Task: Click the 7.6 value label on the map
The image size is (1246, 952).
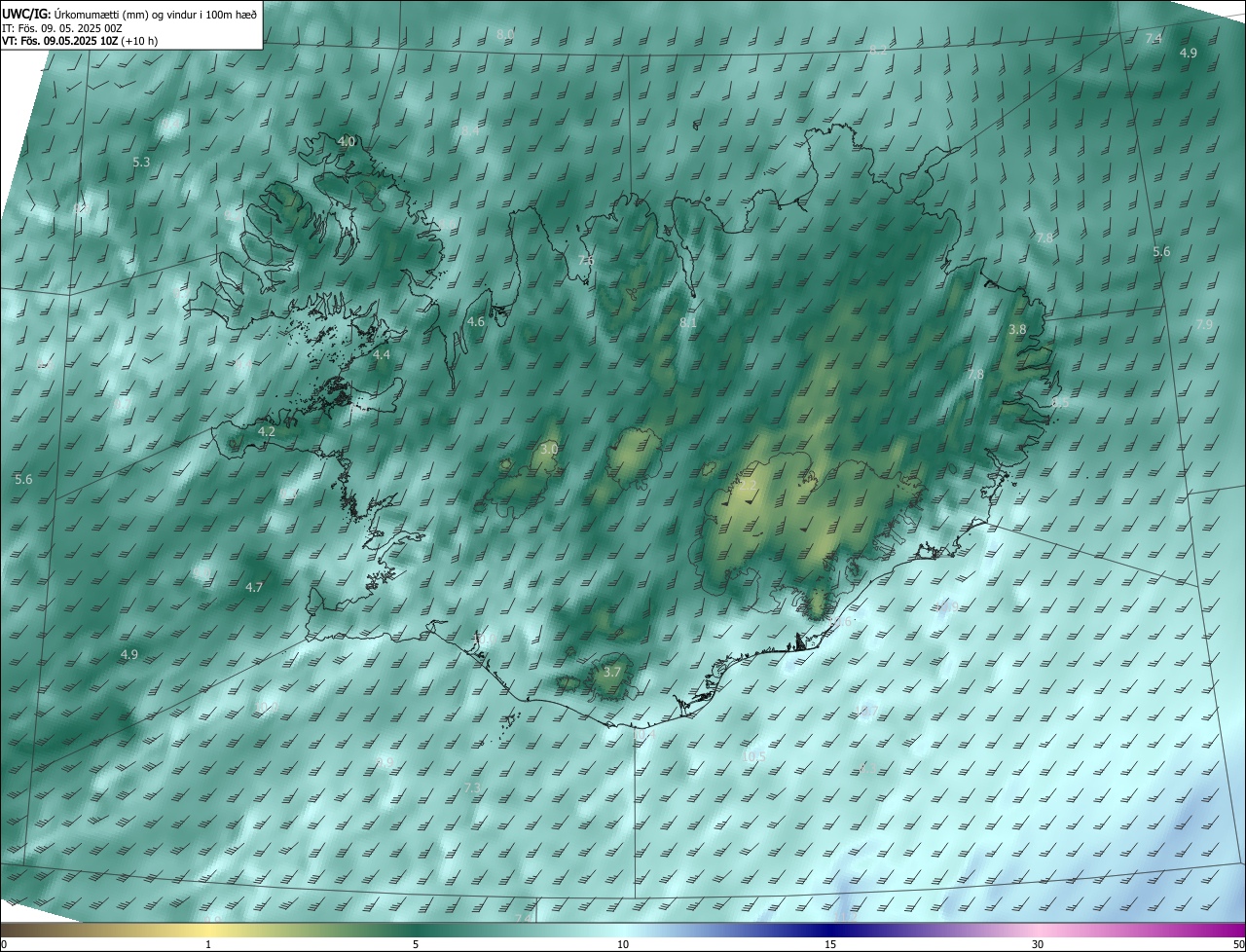Action: coord(586,260)
